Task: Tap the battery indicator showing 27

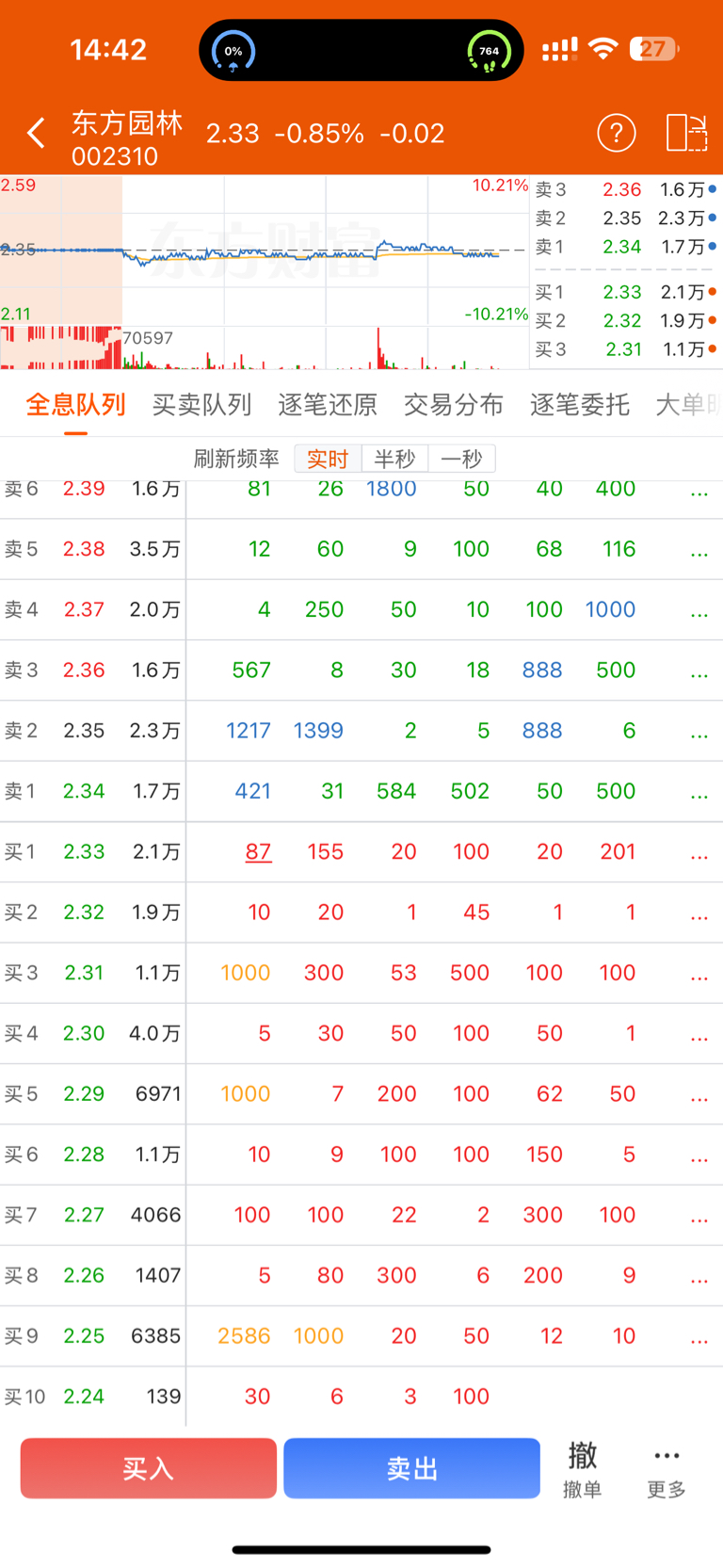Action: coord(654,49)
